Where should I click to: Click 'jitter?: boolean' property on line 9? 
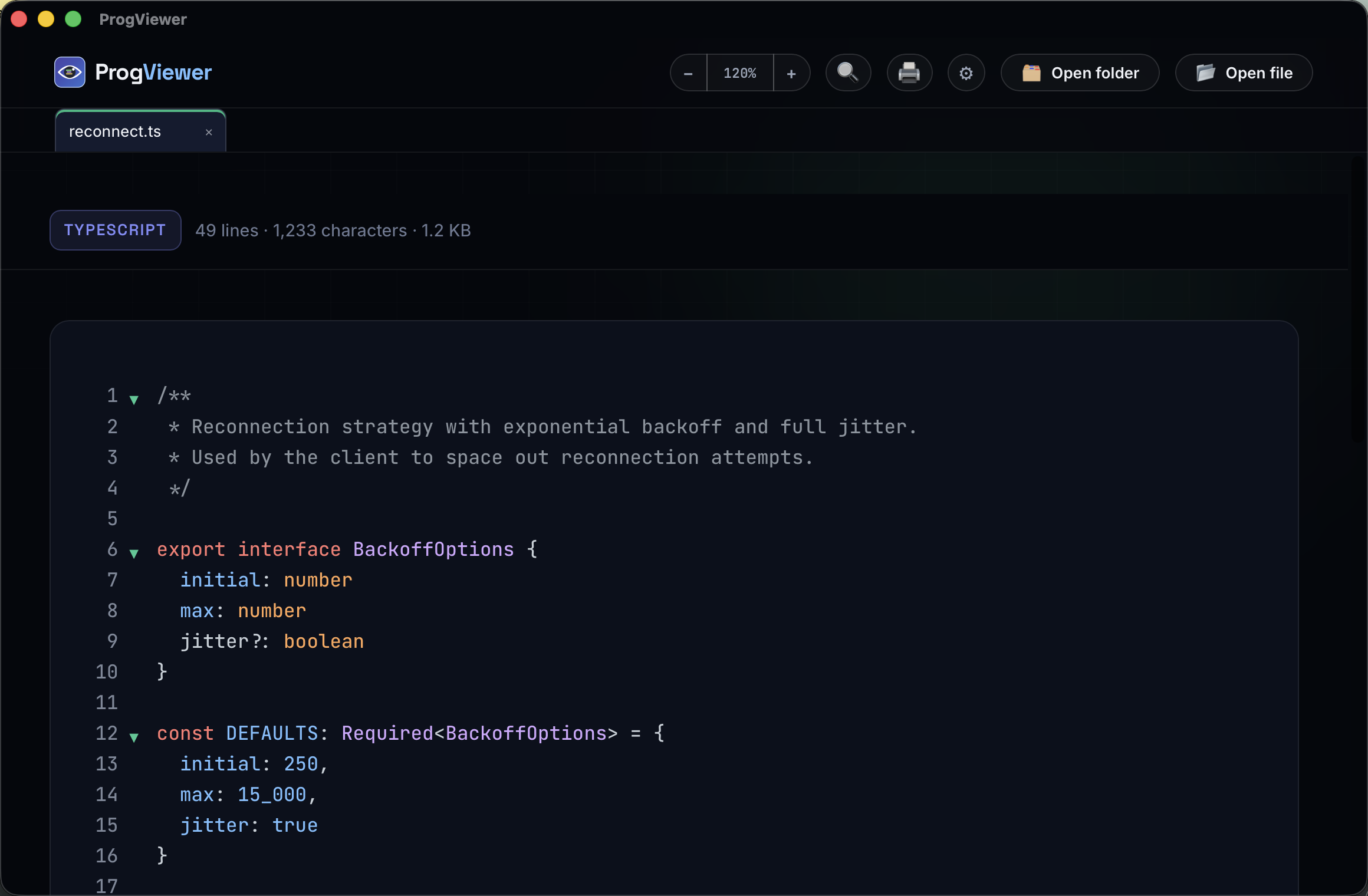click(272, 641)
